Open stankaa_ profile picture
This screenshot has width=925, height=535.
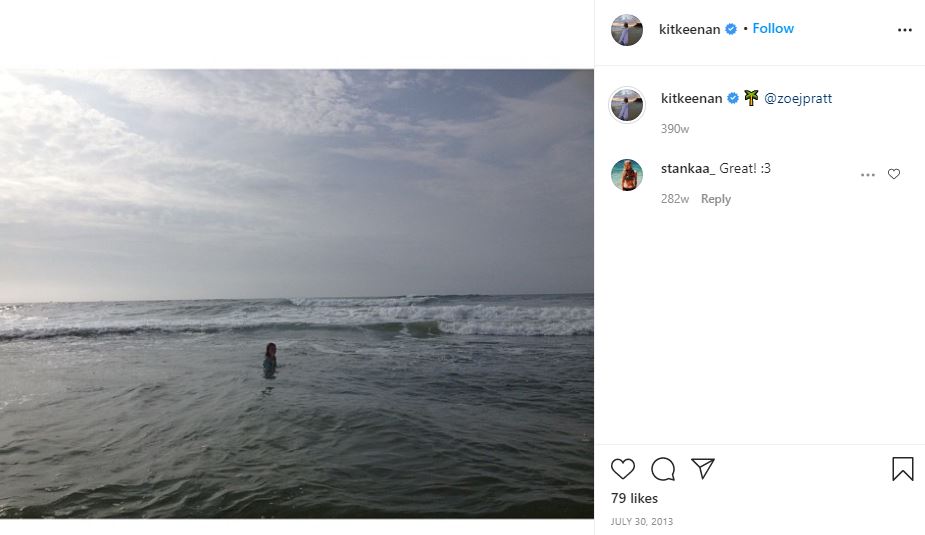coord(626,175)
